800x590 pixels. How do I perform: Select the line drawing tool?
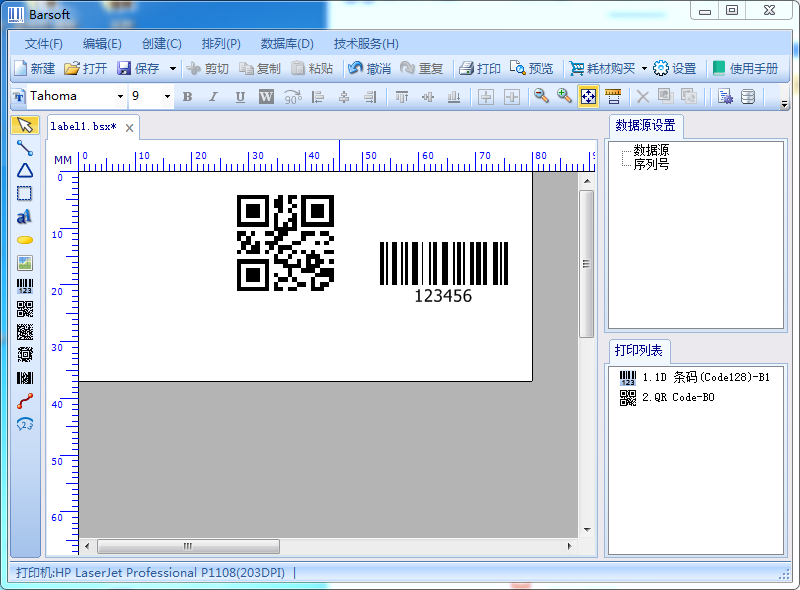[24, 148]
